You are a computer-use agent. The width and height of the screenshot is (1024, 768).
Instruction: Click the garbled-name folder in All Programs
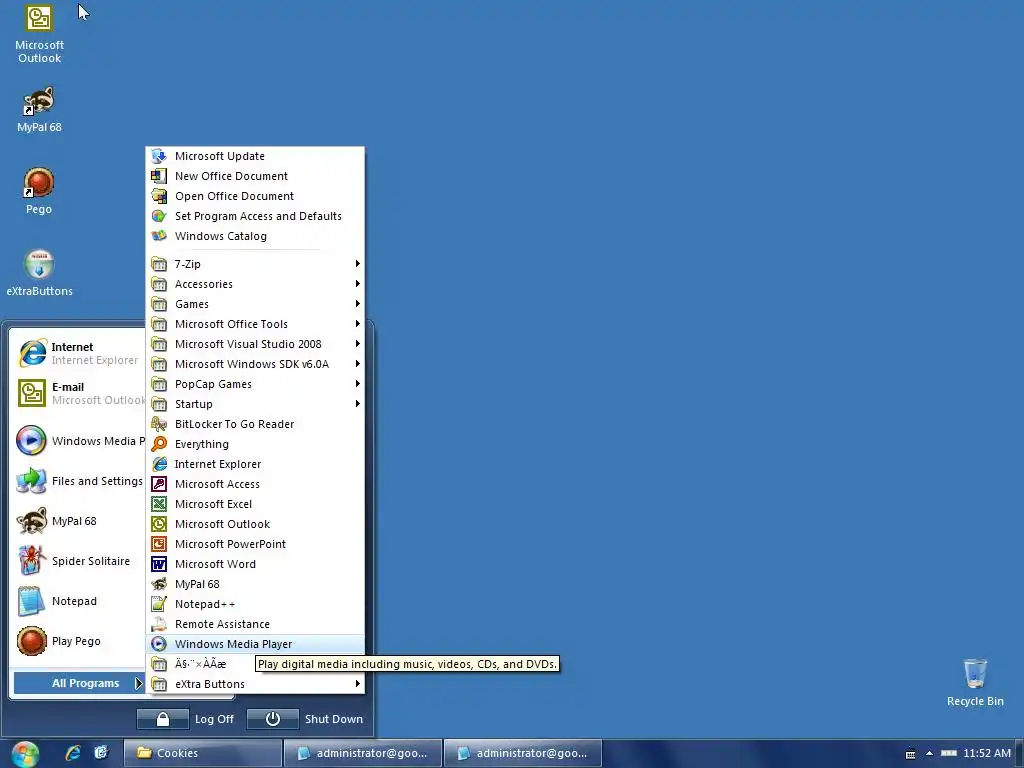[200, 664]
